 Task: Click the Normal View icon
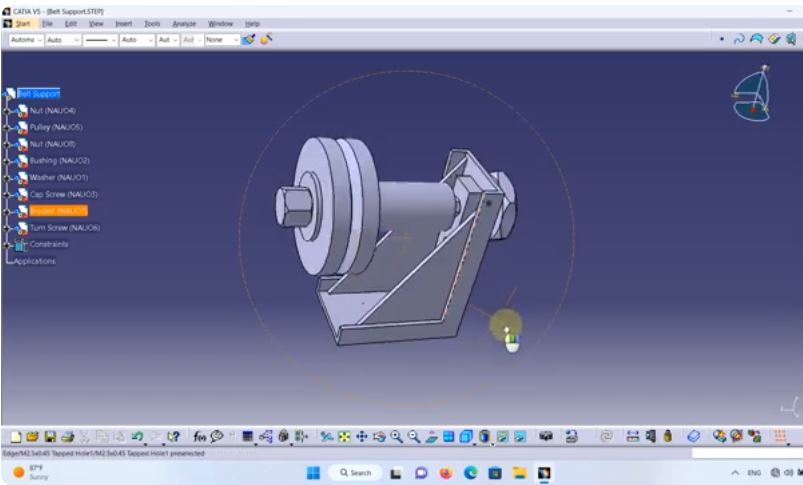431,436
